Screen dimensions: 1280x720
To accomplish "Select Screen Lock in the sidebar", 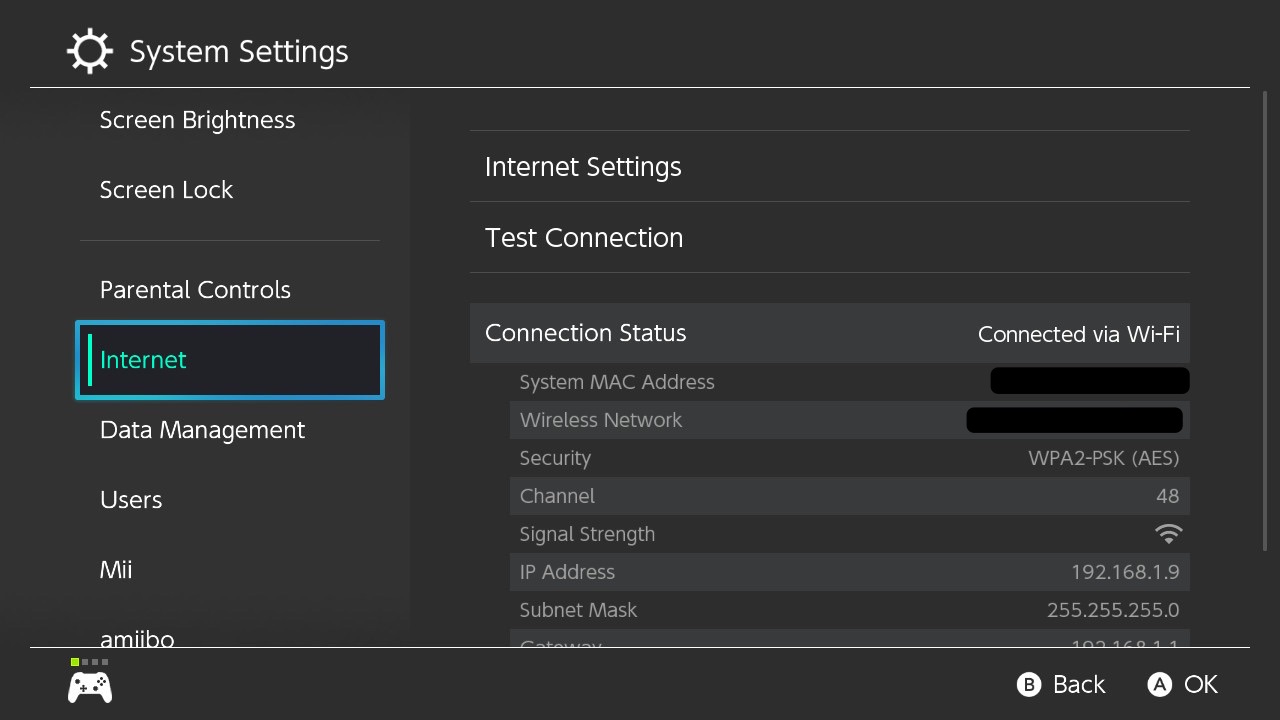I will pos(166,190).
